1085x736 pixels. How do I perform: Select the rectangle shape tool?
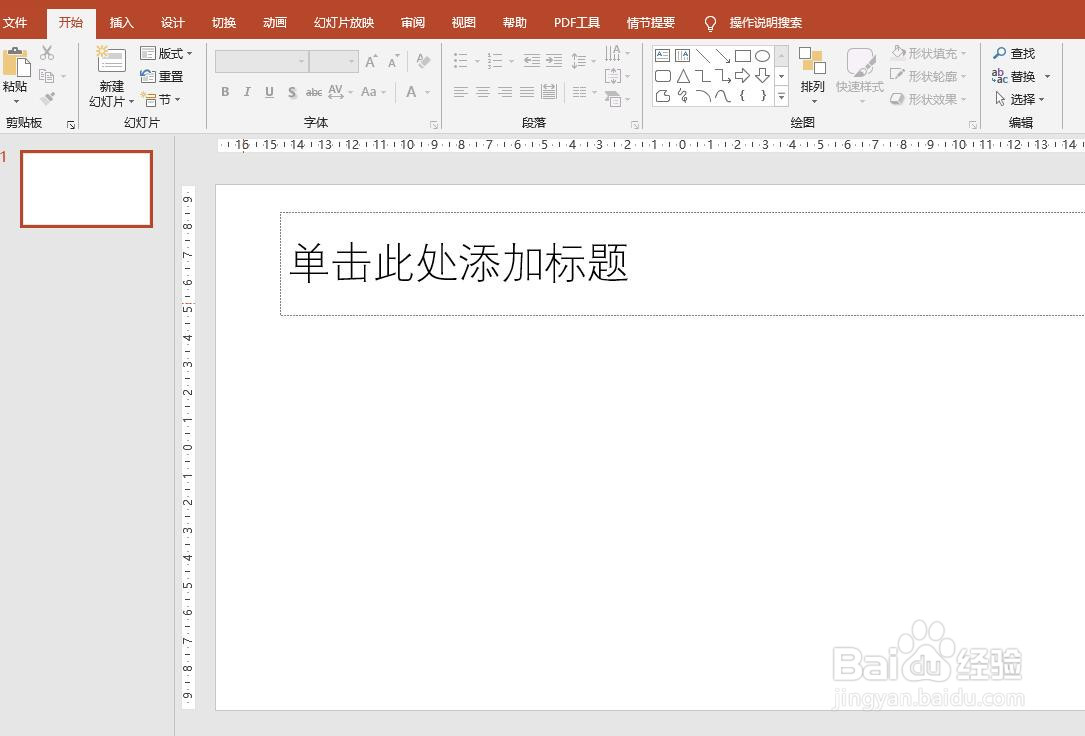pos(742,56)
